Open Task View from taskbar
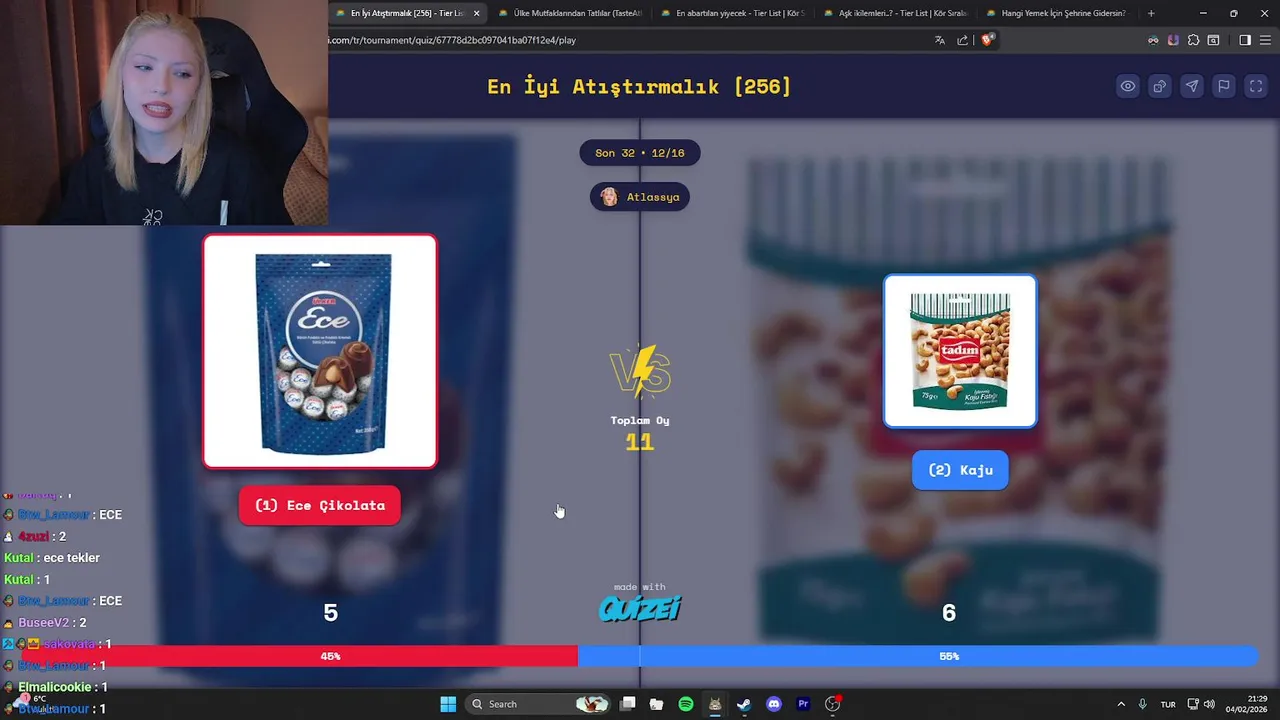The height and width of the screenshot is (720, 1280). coord(628,704)
